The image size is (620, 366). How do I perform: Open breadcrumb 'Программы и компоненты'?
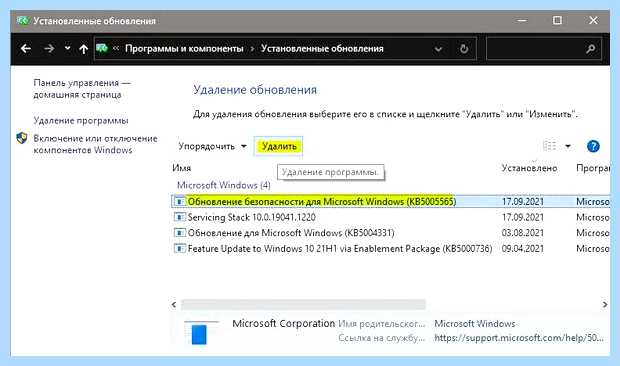184,49
